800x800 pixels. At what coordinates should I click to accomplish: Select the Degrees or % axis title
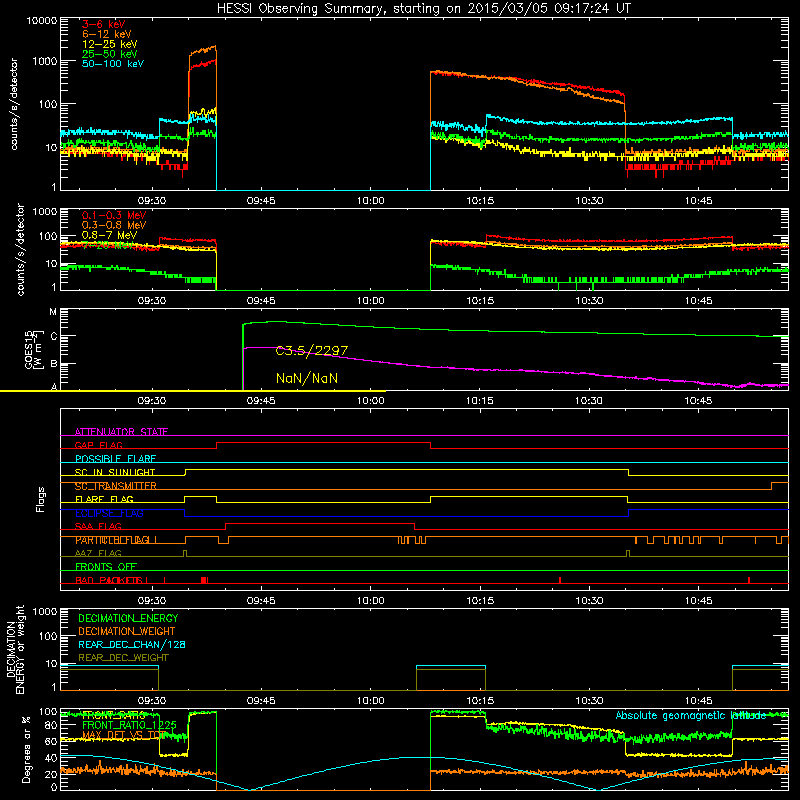25,749
